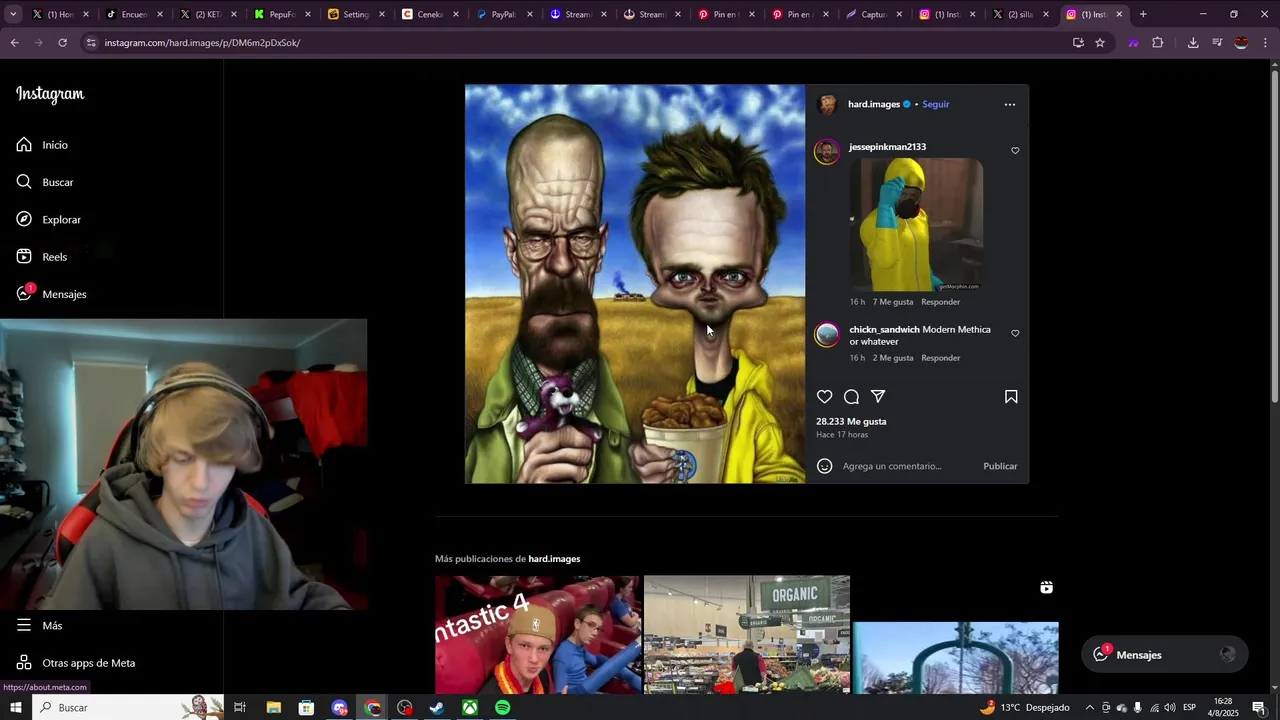The height and width of the screenshot is (720, 1280).
Task: Open Mensajes in the left sidebar
Action: tap(51, 294)
